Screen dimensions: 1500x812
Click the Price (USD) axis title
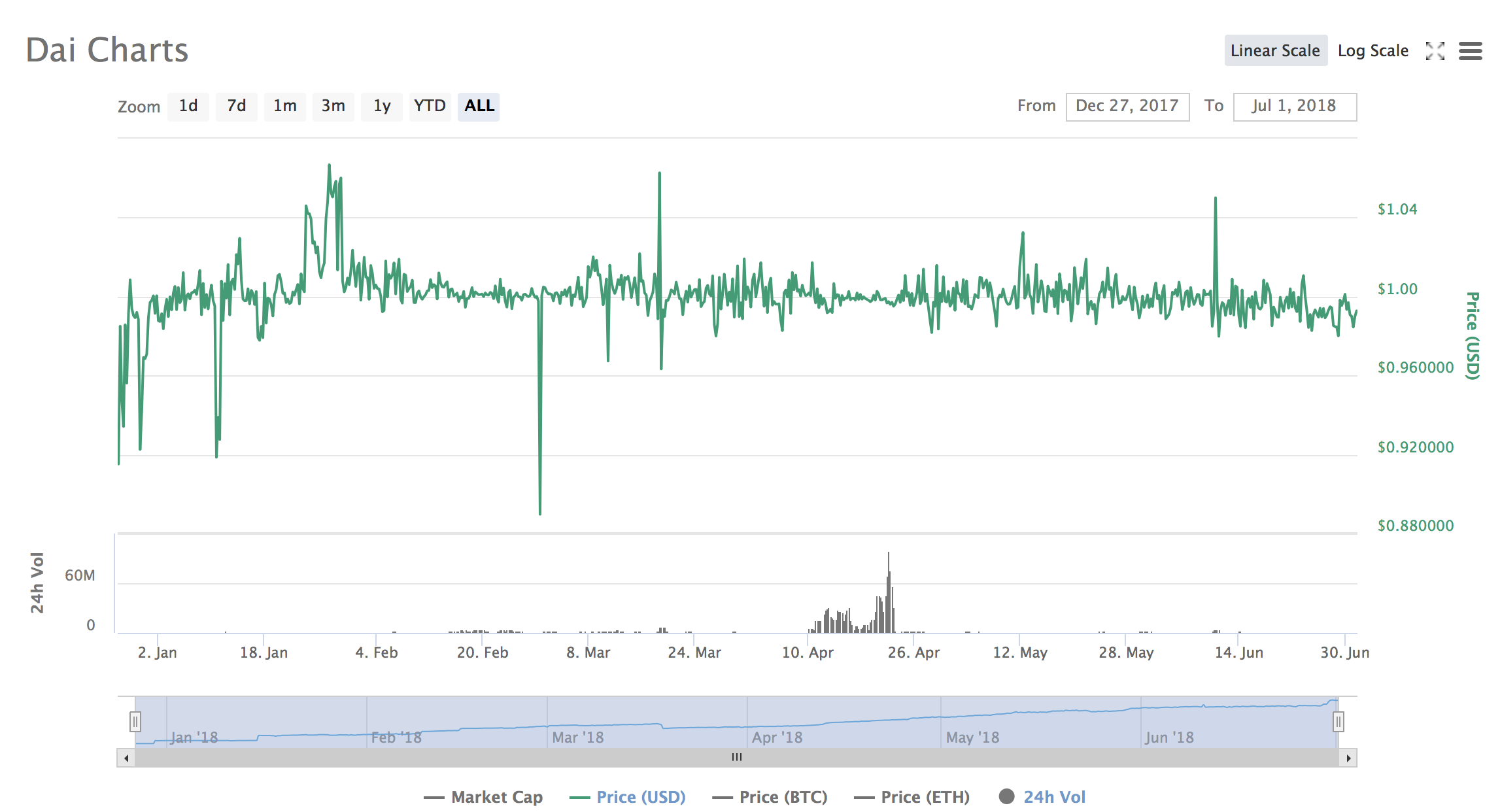point(1472,335)
